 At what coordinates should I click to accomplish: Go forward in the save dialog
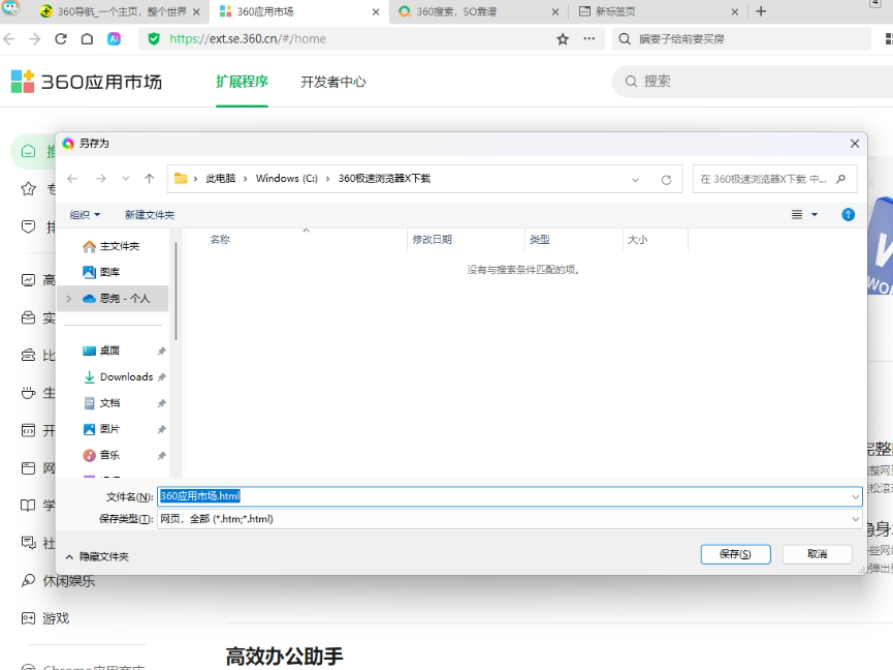[101, 179]
